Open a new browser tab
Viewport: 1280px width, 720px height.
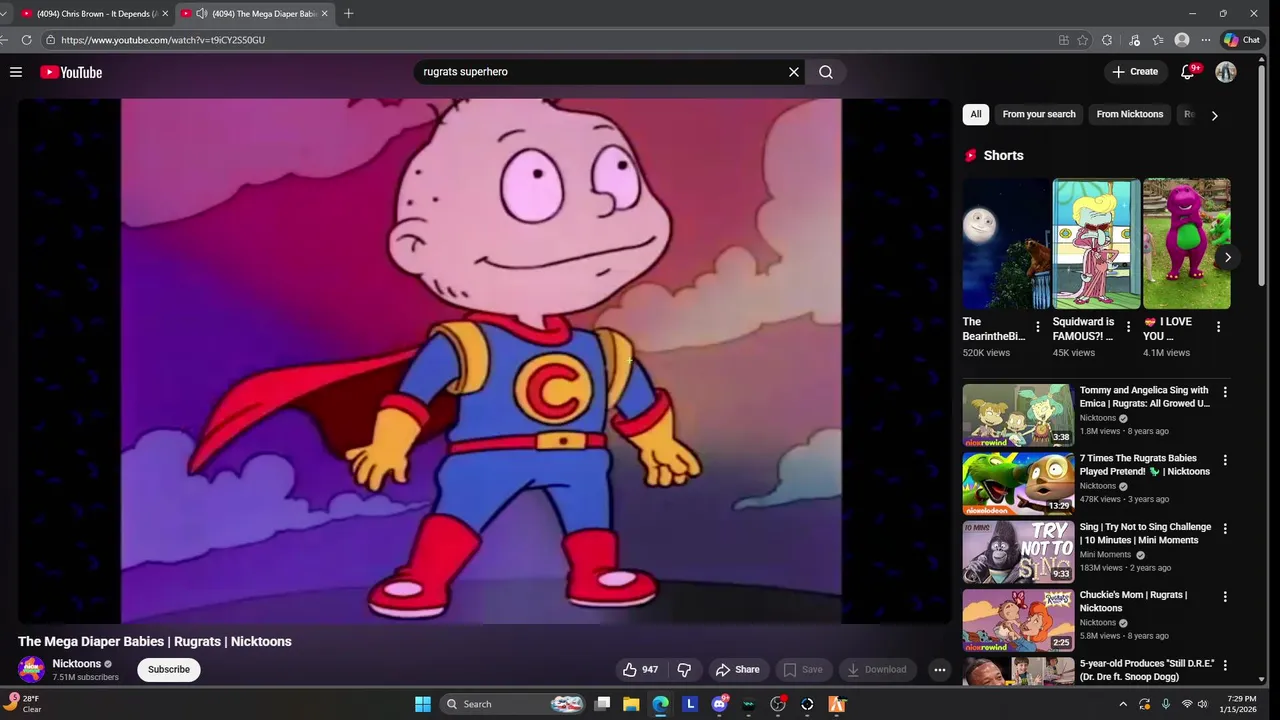[x=348, y=14]
